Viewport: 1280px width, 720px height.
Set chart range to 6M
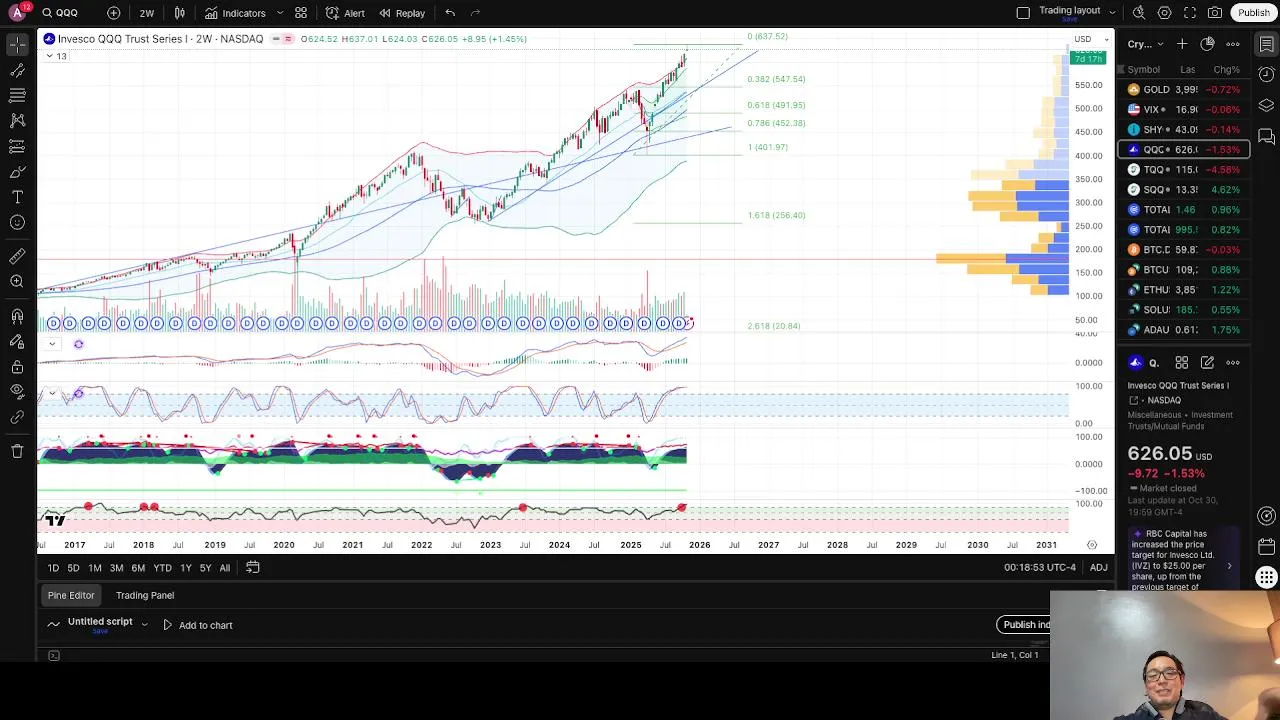138,568
